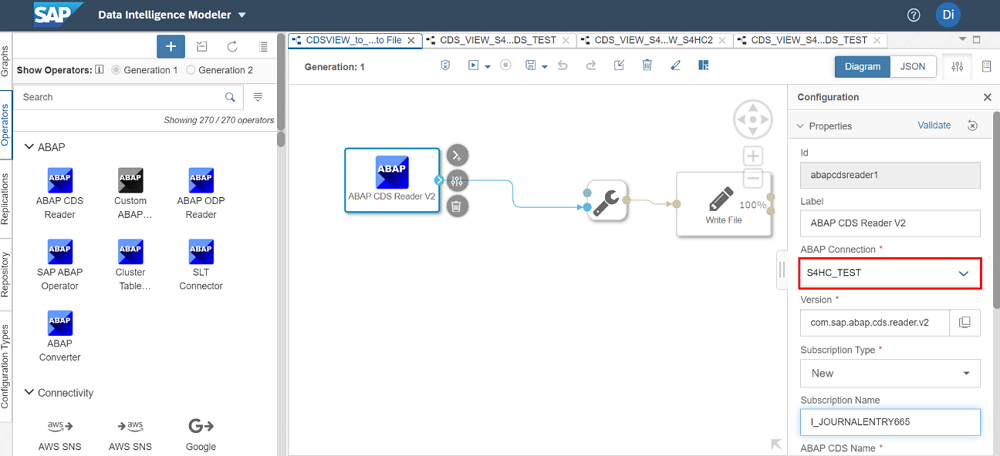Open the Configuration Types side tab
Viewport: 1000px width, 456px height.
pyautogui.click(x=5, y=367)
